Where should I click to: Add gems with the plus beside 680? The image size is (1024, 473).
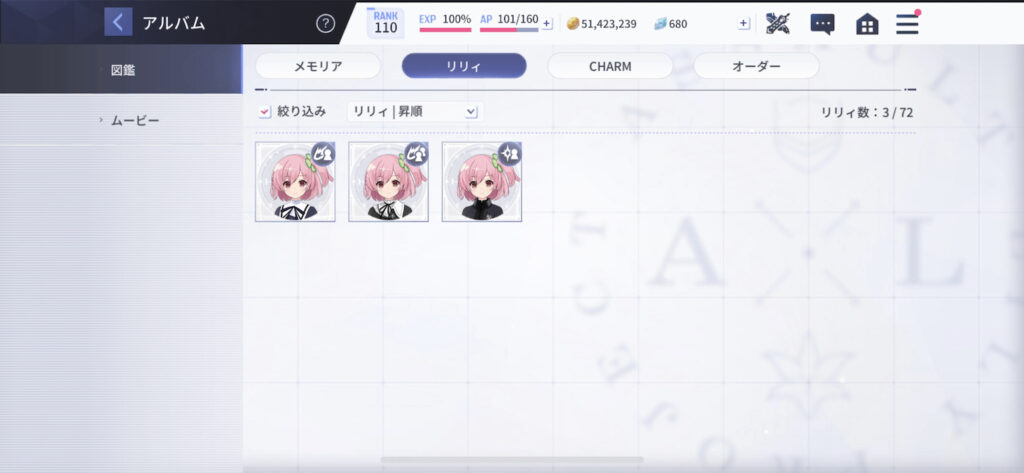pyautogui.click(x=744, y=24)
